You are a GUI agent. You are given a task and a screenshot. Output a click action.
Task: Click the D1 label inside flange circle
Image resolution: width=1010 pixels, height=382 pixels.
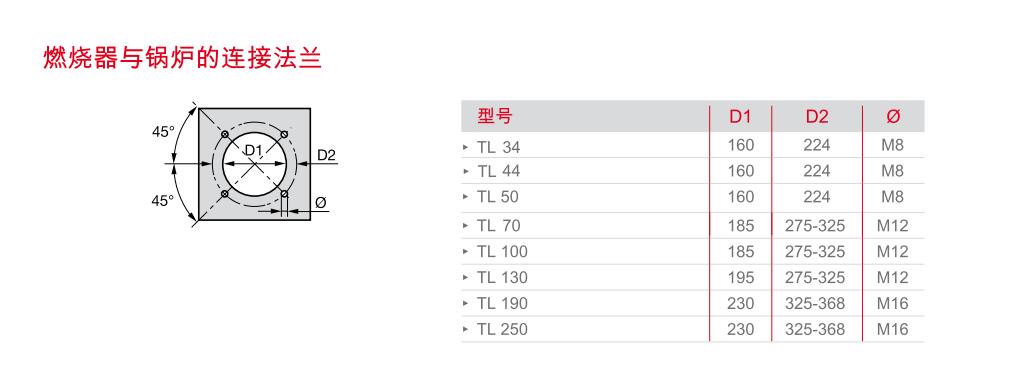click(254, 150)
